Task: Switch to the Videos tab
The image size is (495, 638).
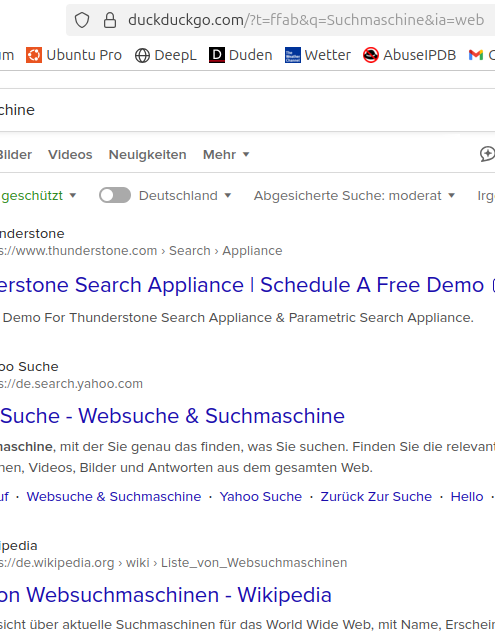Action: pos(70,155)
